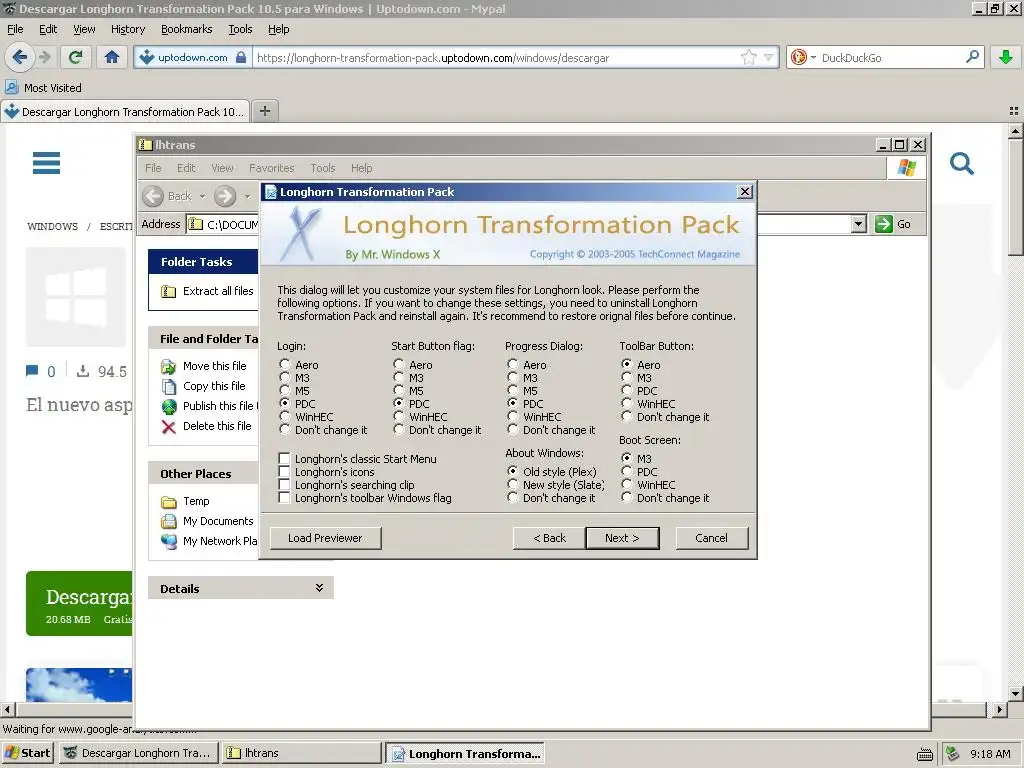Reload the page with the refresh icon
The image size is (1024, 768).
tap(75, 57)
